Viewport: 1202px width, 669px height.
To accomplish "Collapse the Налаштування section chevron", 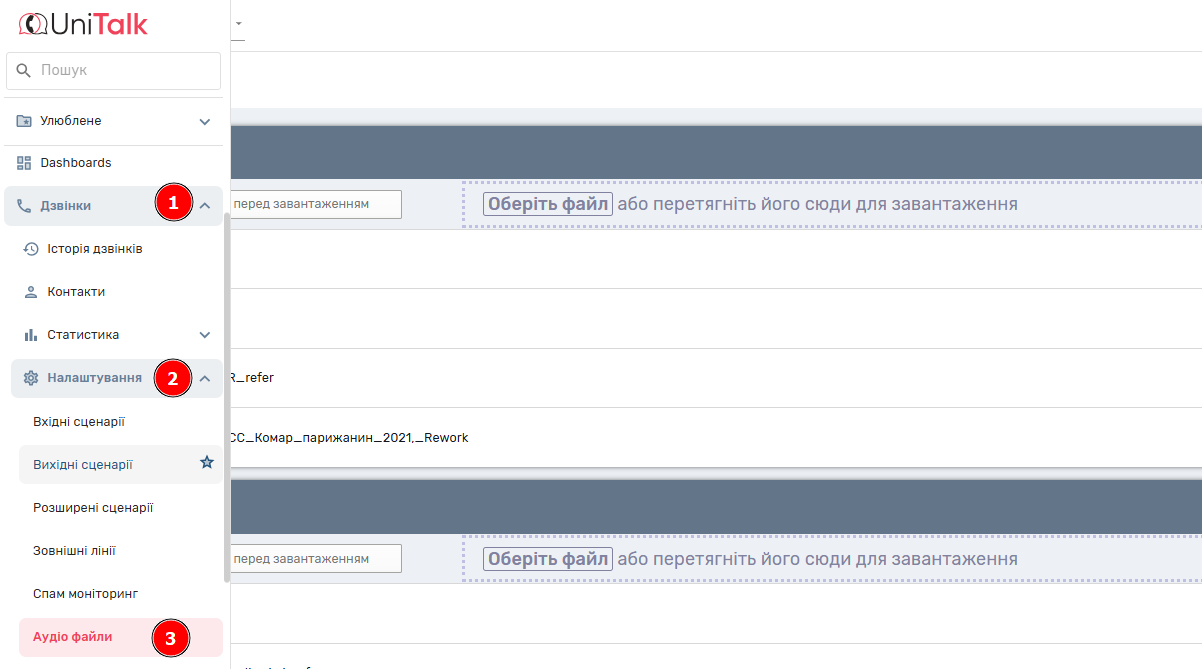I will [x=205, y=378].
